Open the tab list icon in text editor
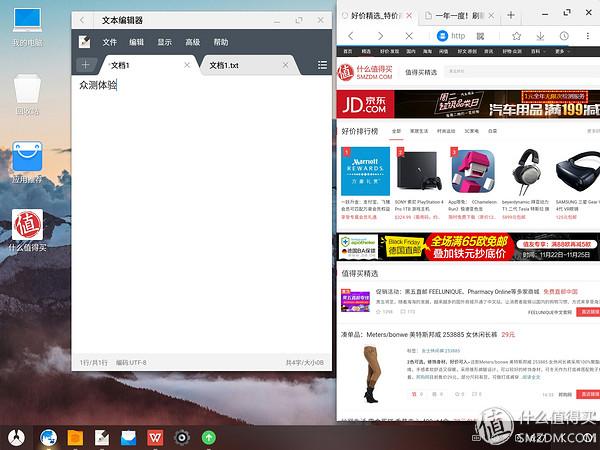This screenshot has height=450, width=600. [x=322, y=65]
